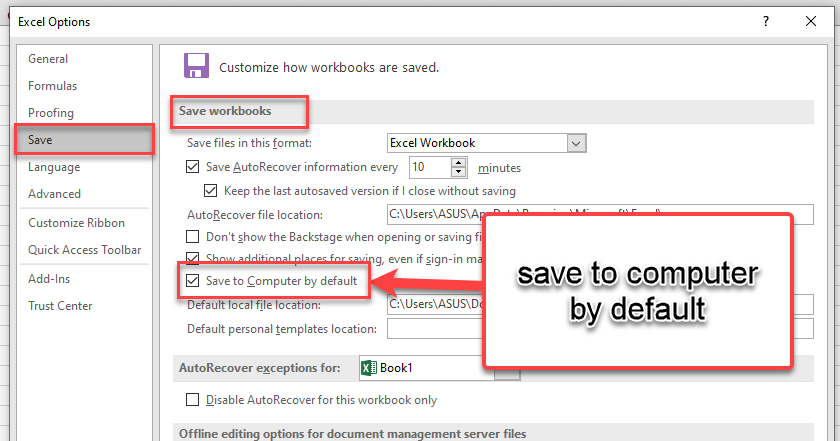The height and width of the screenshot is (441, 840).
Task: Click 'Save files in this format:' label
Action: [x=249, y=143]
